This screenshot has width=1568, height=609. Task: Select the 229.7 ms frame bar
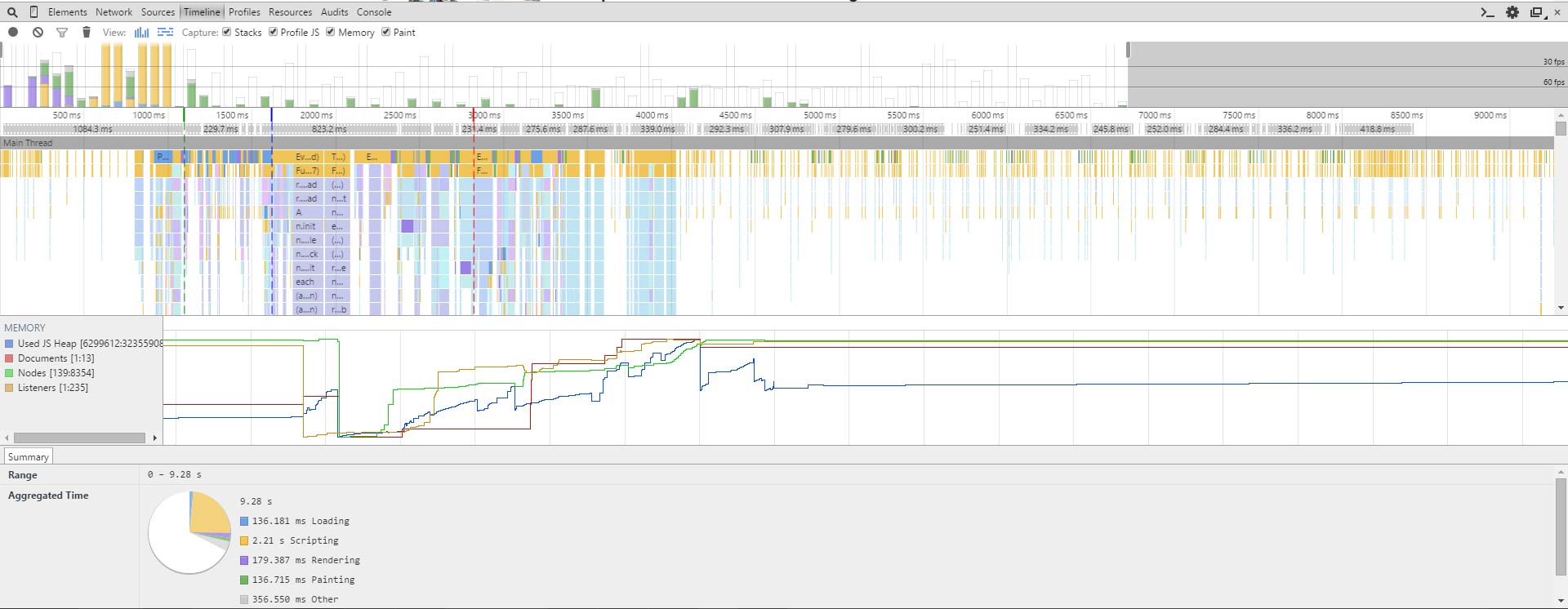pyautogui.click(x=220, y=129)
